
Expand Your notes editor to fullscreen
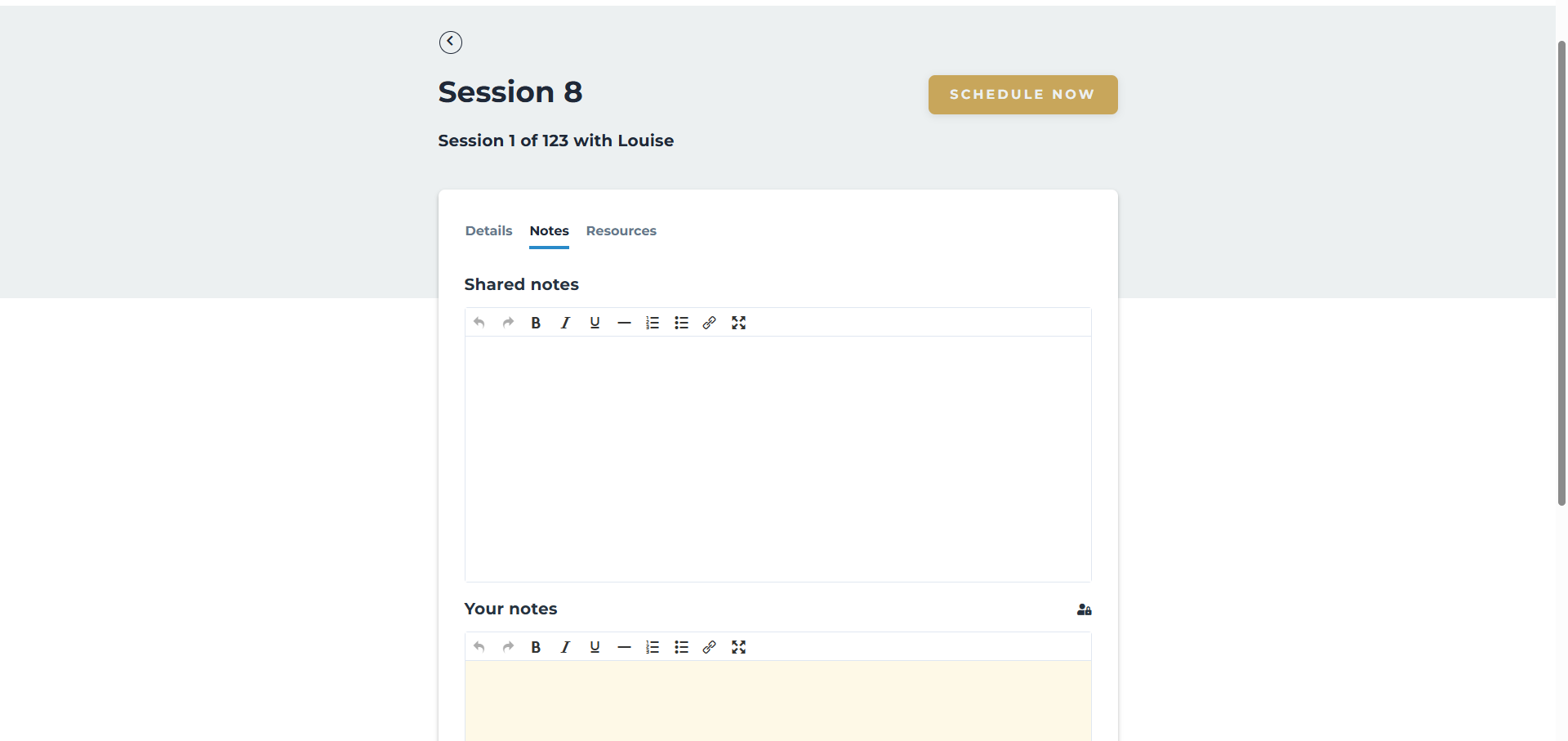click(x=739, y=647)
